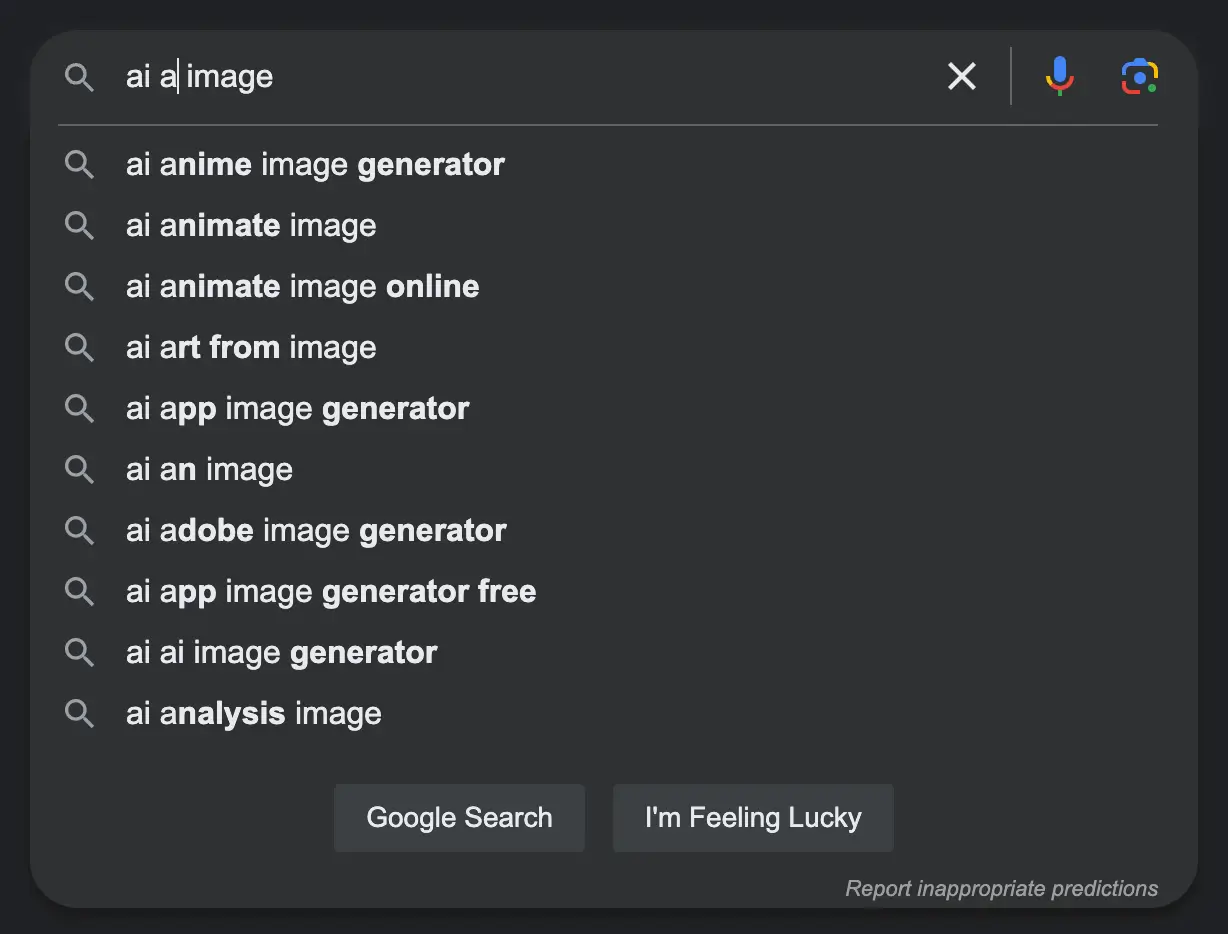
Task: Click the search icon beside 'ai art from image'
Action: coord(80,347)
